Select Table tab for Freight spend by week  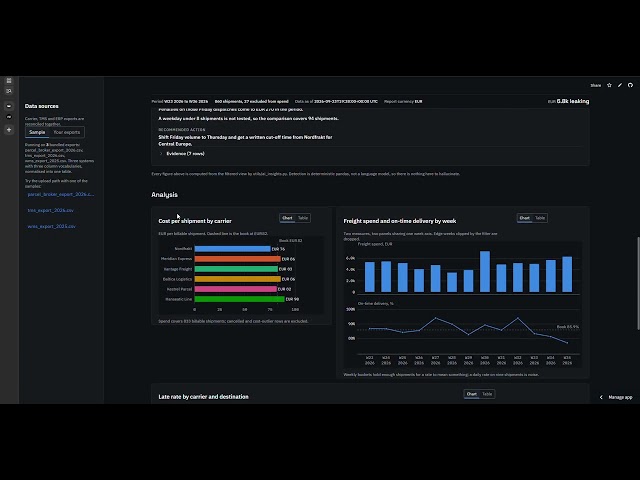tap(540, 218)
